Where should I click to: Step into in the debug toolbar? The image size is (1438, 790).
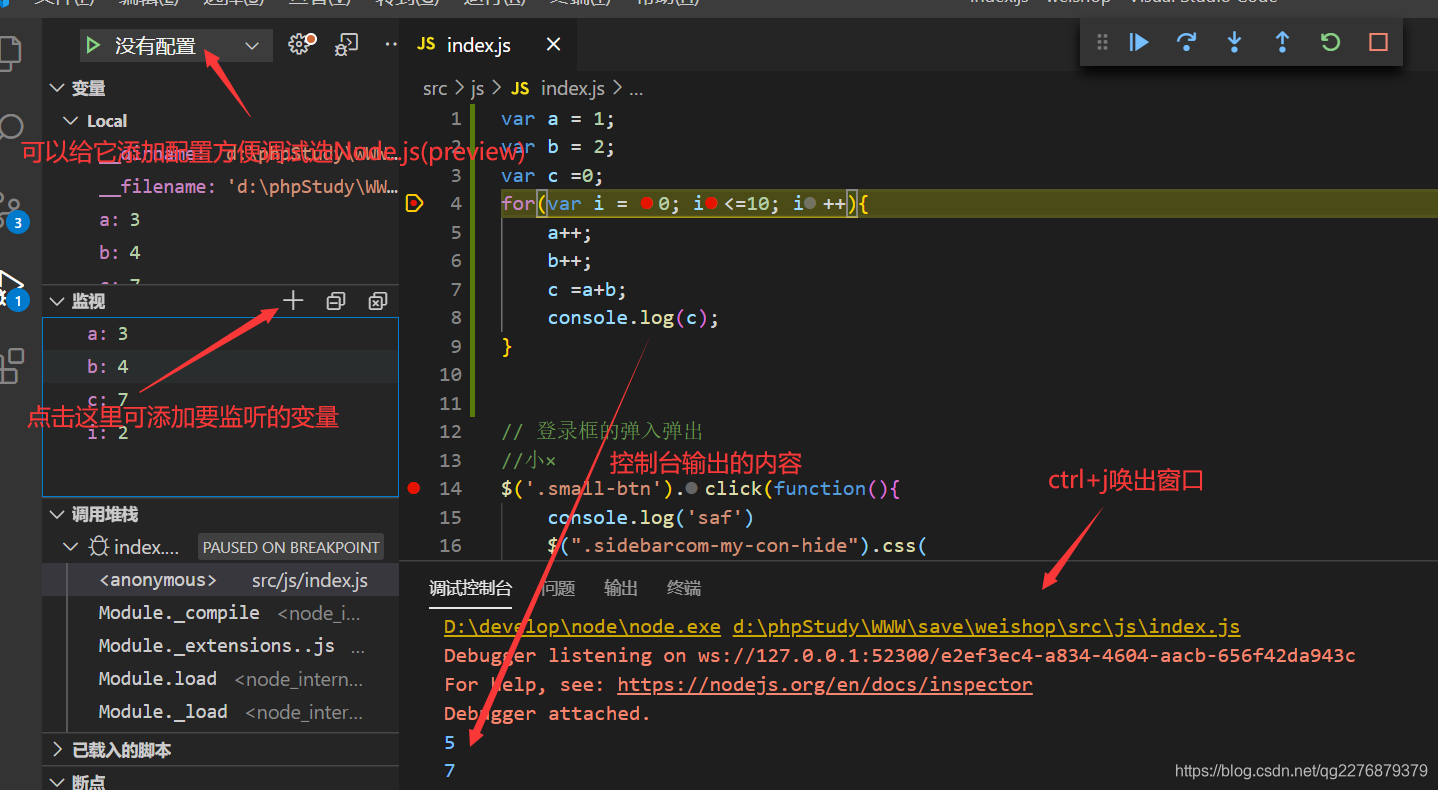tap(1235, 42)
